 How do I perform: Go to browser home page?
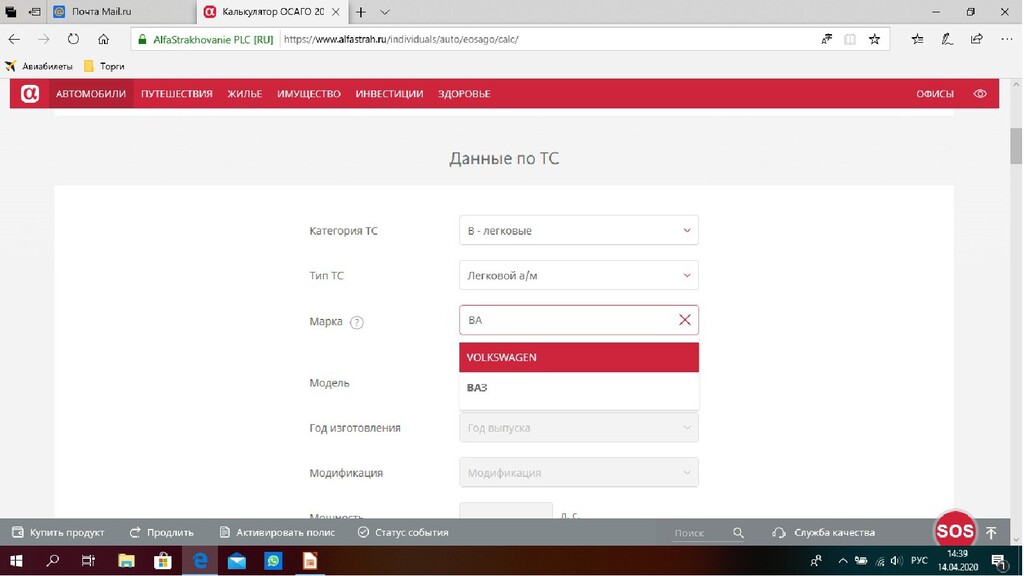[103, 39]
